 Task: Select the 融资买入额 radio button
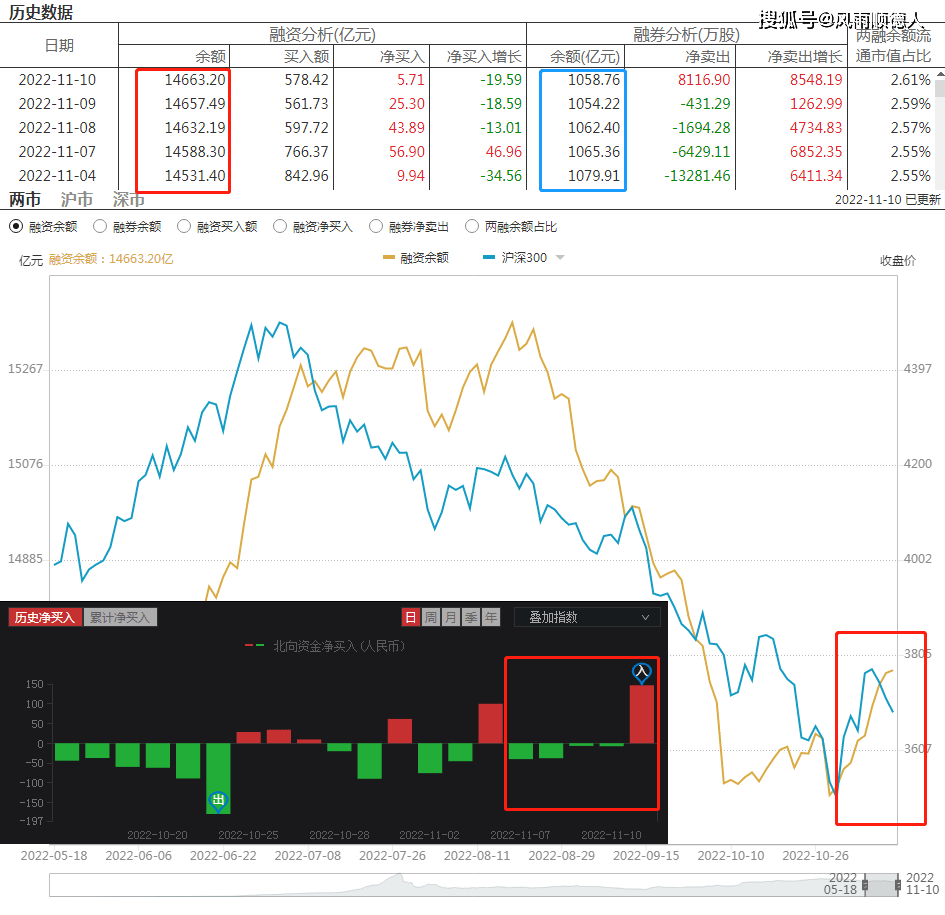[x=184, y=227]
